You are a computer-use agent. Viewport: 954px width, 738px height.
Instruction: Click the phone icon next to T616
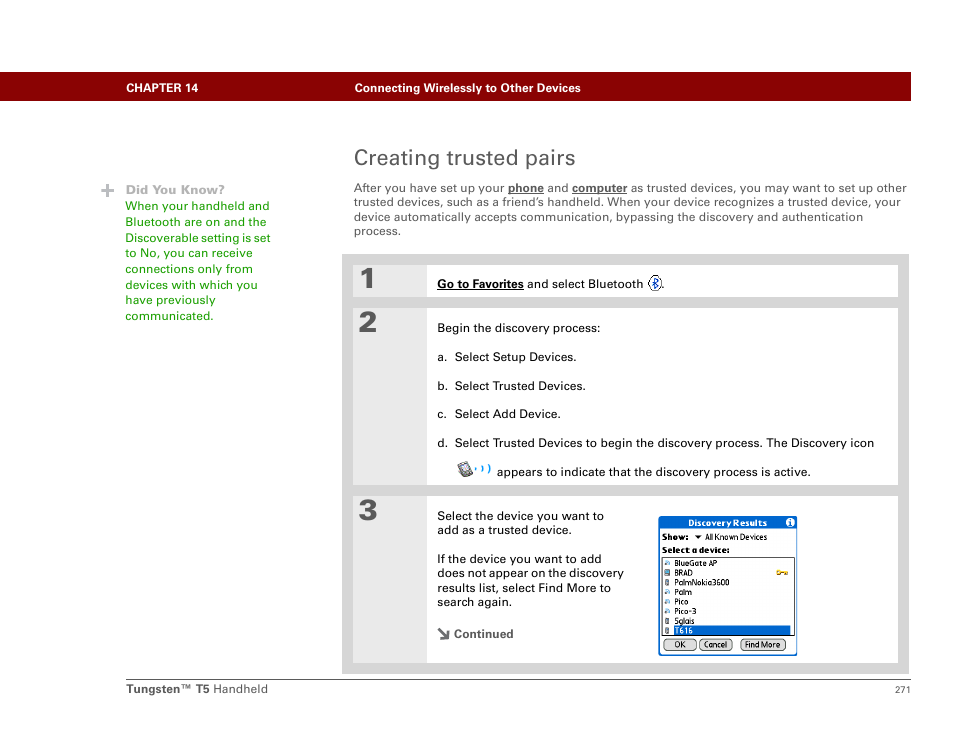coord(667,630)
